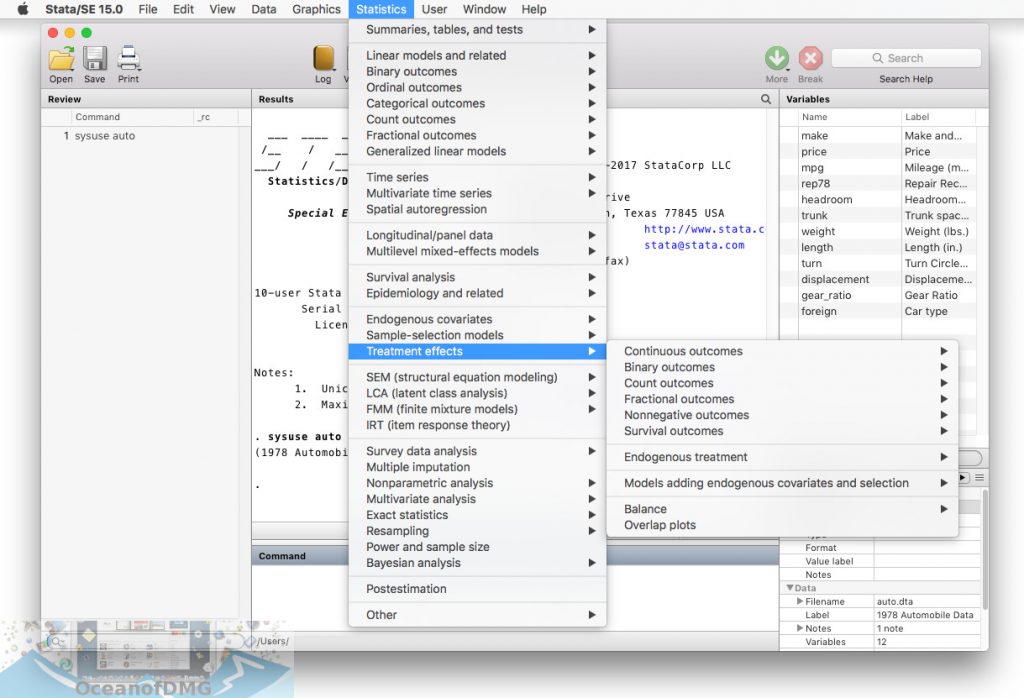Expand Linear models and related submenu
Viewport: 1024px width, 698px height.
[x=477, y=56]
